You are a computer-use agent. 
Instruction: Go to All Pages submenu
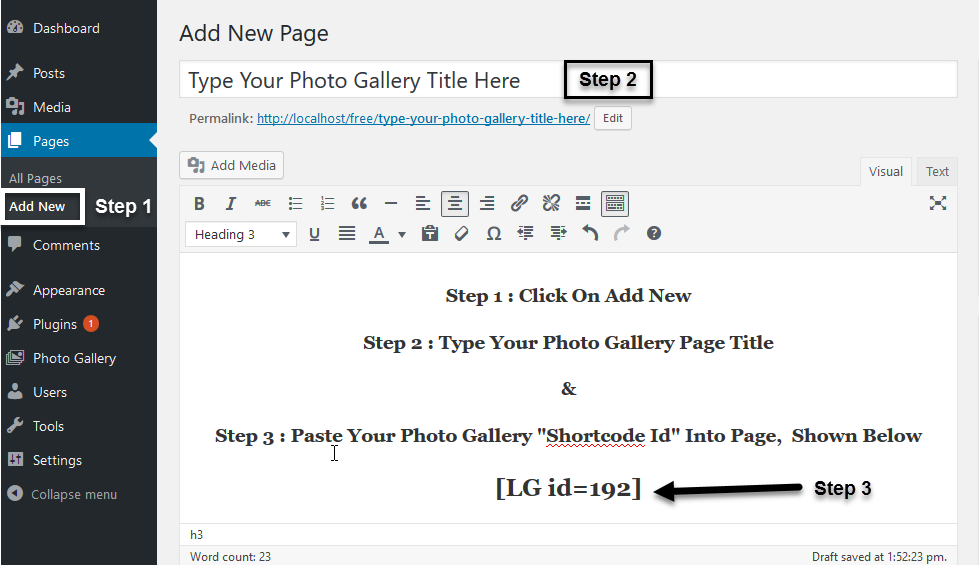tap(36, 179)
